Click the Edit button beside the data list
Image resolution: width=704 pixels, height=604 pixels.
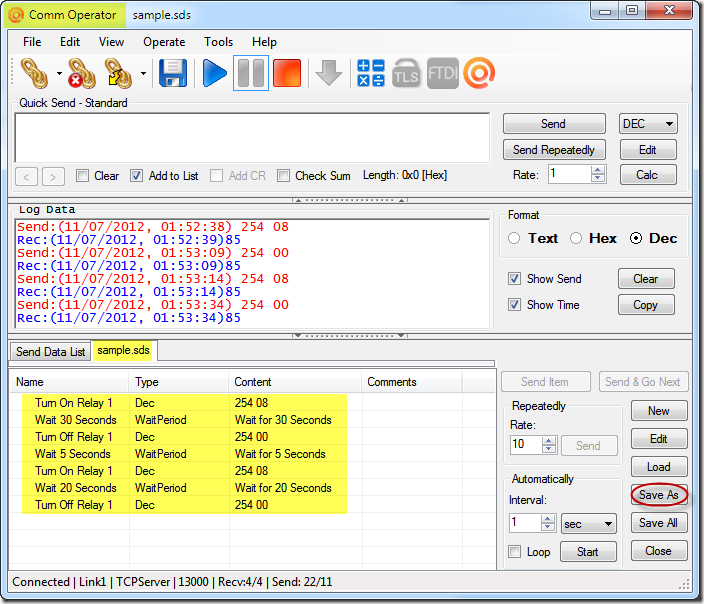click(659, 439)
